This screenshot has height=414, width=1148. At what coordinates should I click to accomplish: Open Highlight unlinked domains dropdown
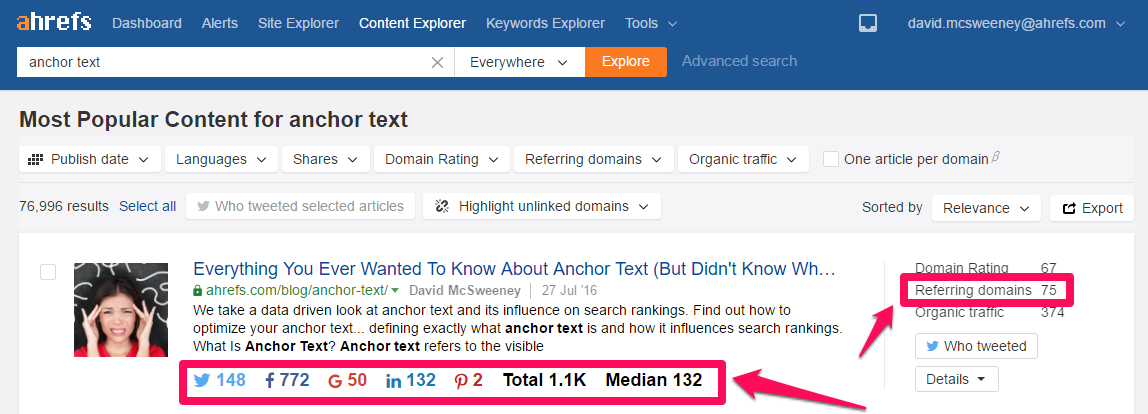coord(542,207)
